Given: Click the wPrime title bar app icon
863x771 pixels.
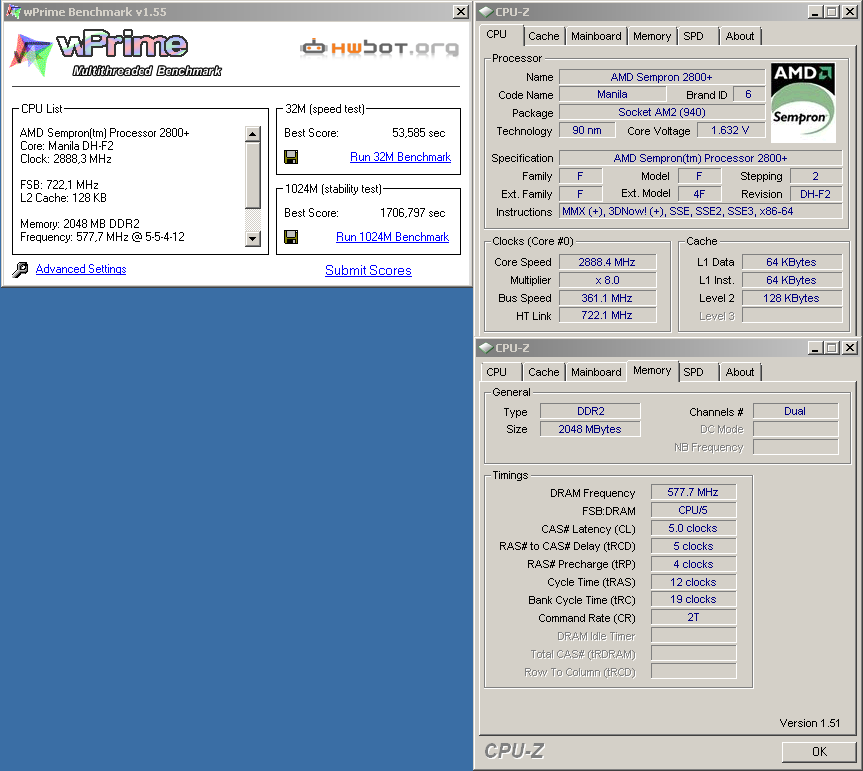Looking at the screenshot, I should point(13,12).
